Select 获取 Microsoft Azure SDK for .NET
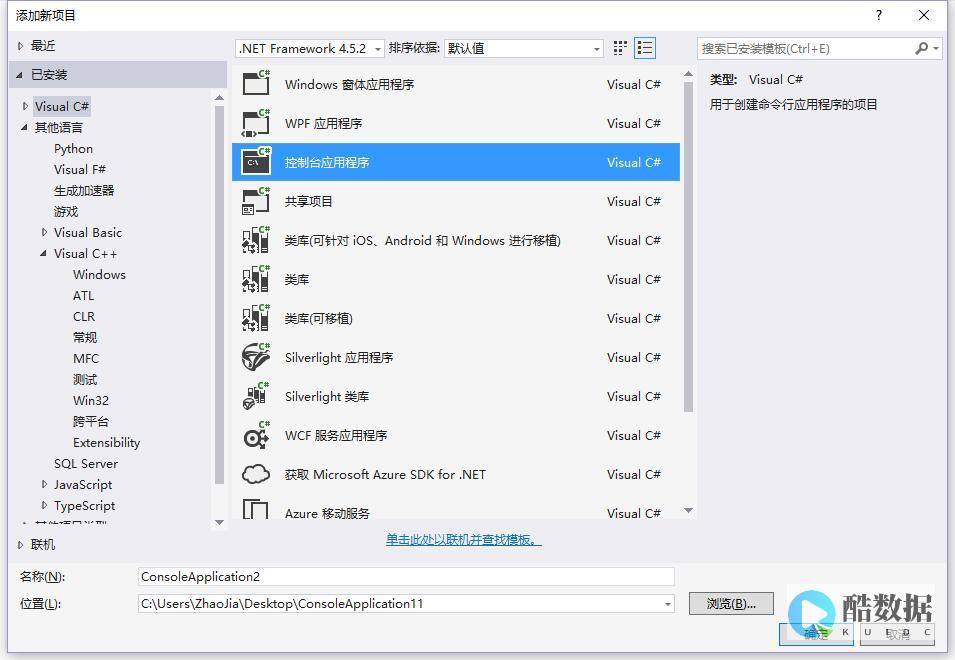 385,474
